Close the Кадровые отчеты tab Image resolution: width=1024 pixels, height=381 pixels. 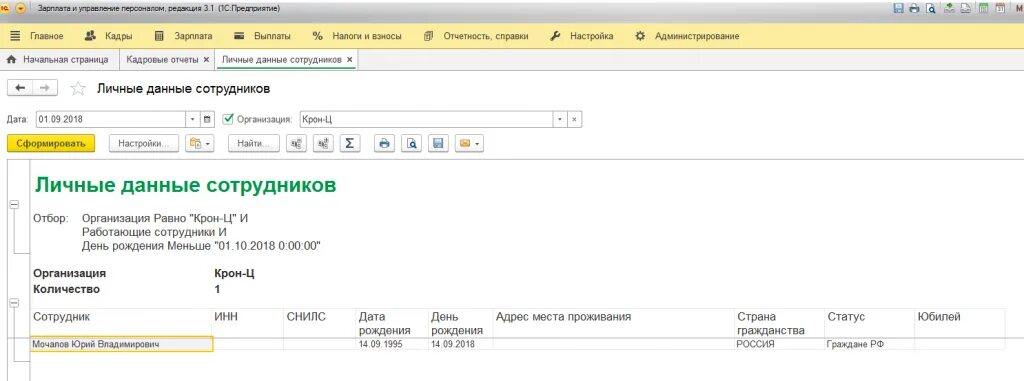(206, 59)
